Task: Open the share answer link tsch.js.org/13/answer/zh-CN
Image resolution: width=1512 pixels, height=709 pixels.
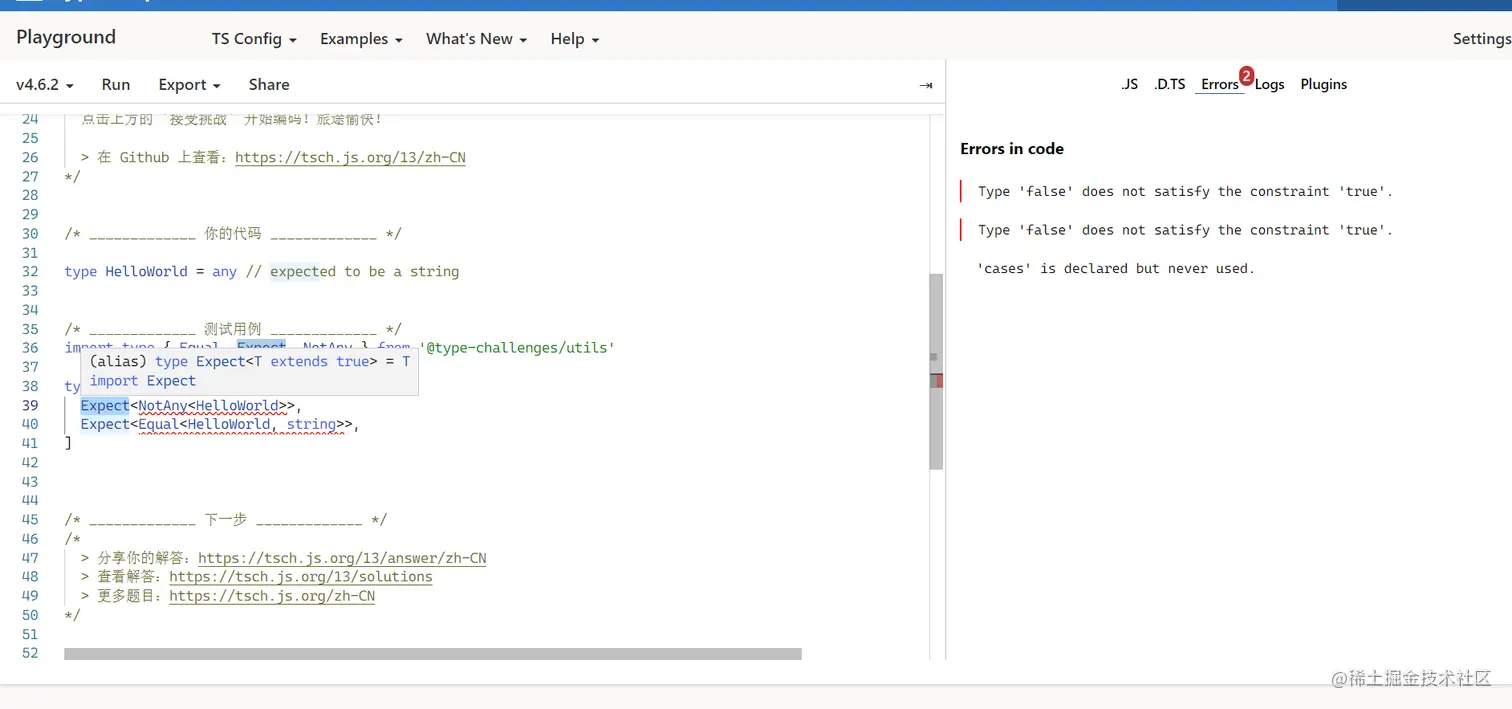Action: click(342, 558)
